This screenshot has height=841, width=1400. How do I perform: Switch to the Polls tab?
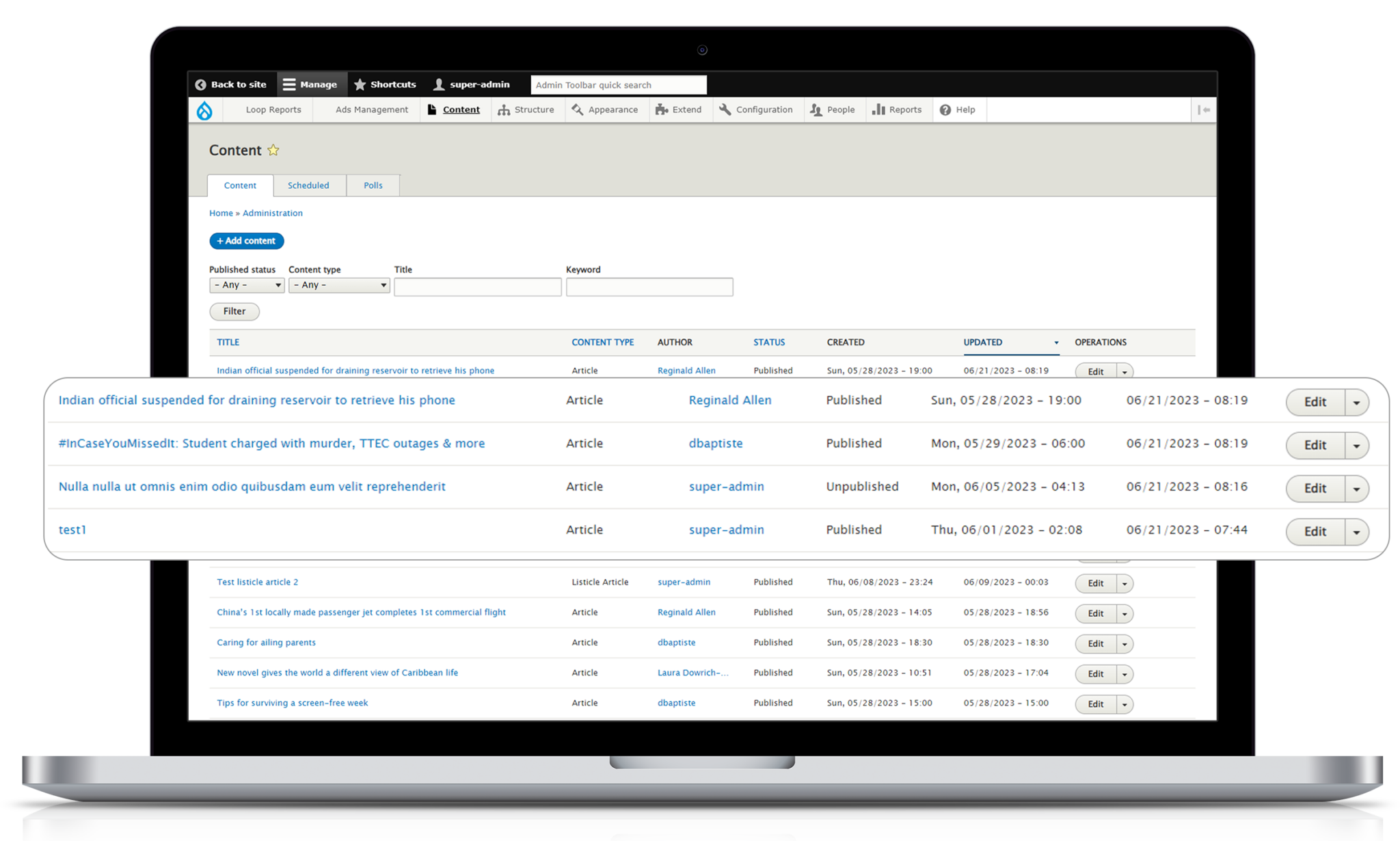(x=373, y=185)
